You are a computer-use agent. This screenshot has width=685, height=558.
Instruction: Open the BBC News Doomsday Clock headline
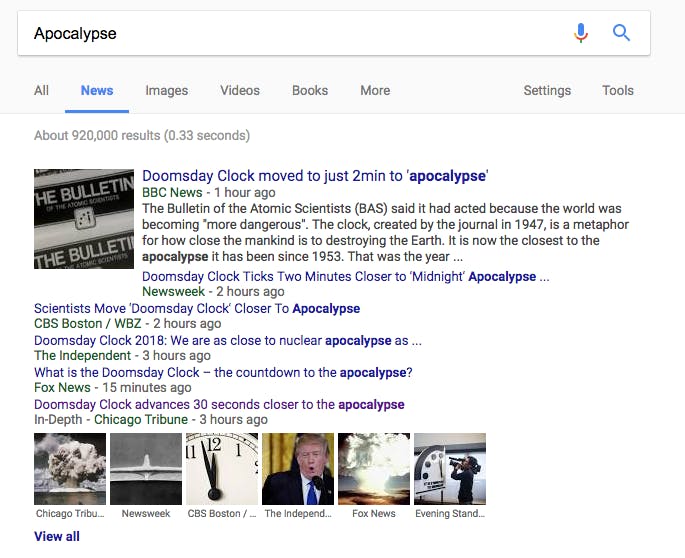(315, 176)
